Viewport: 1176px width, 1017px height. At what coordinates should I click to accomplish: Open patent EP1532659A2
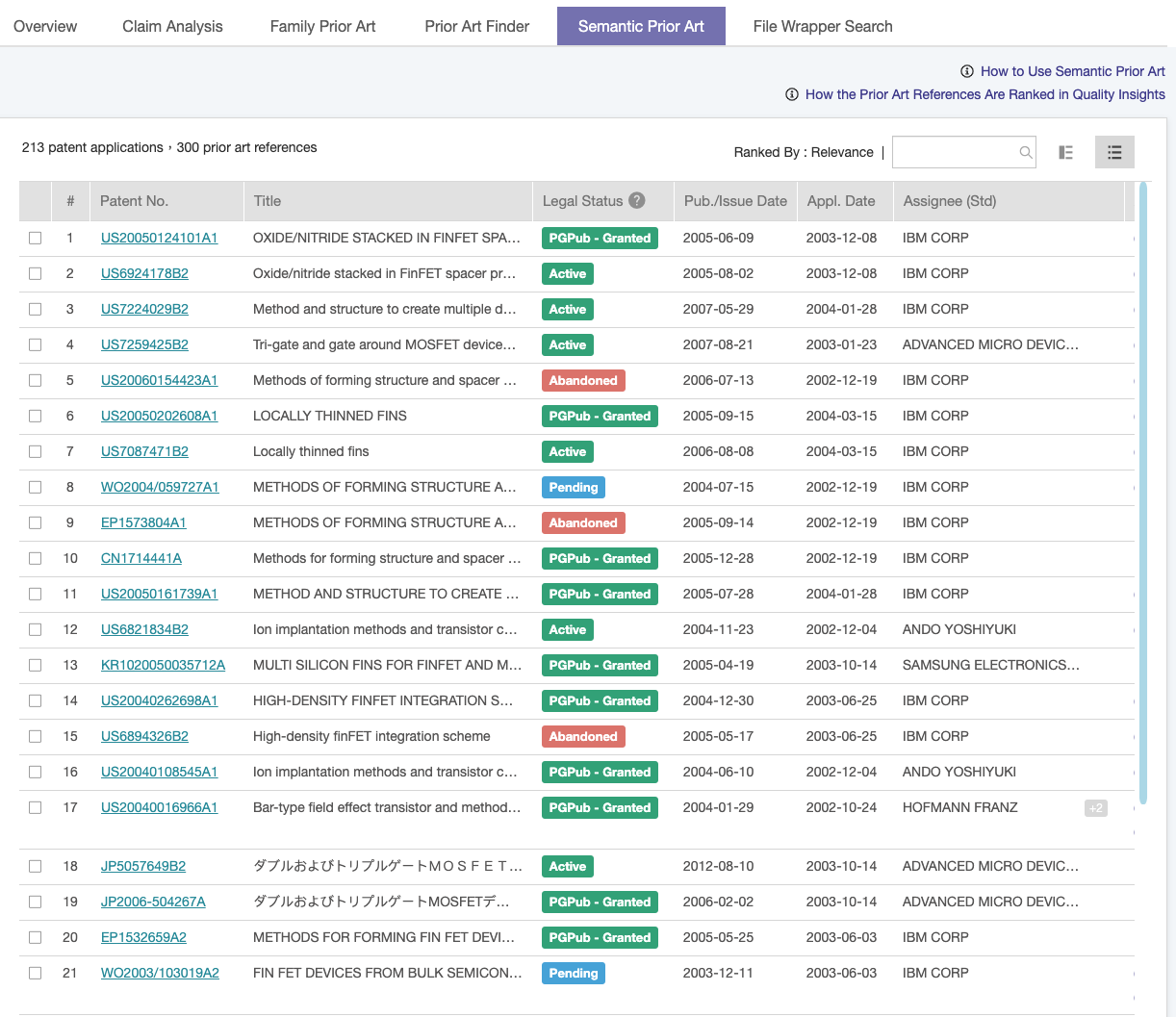[x=143, y=937]
